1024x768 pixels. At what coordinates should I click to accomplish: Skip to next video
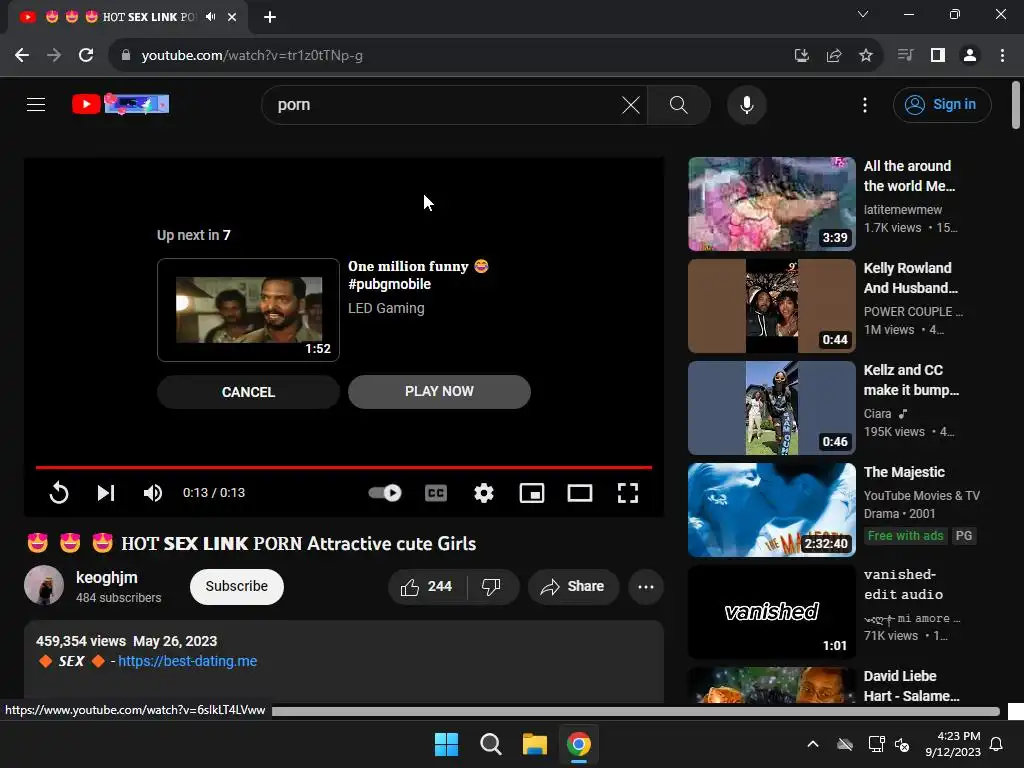click(x=106, y=492)
